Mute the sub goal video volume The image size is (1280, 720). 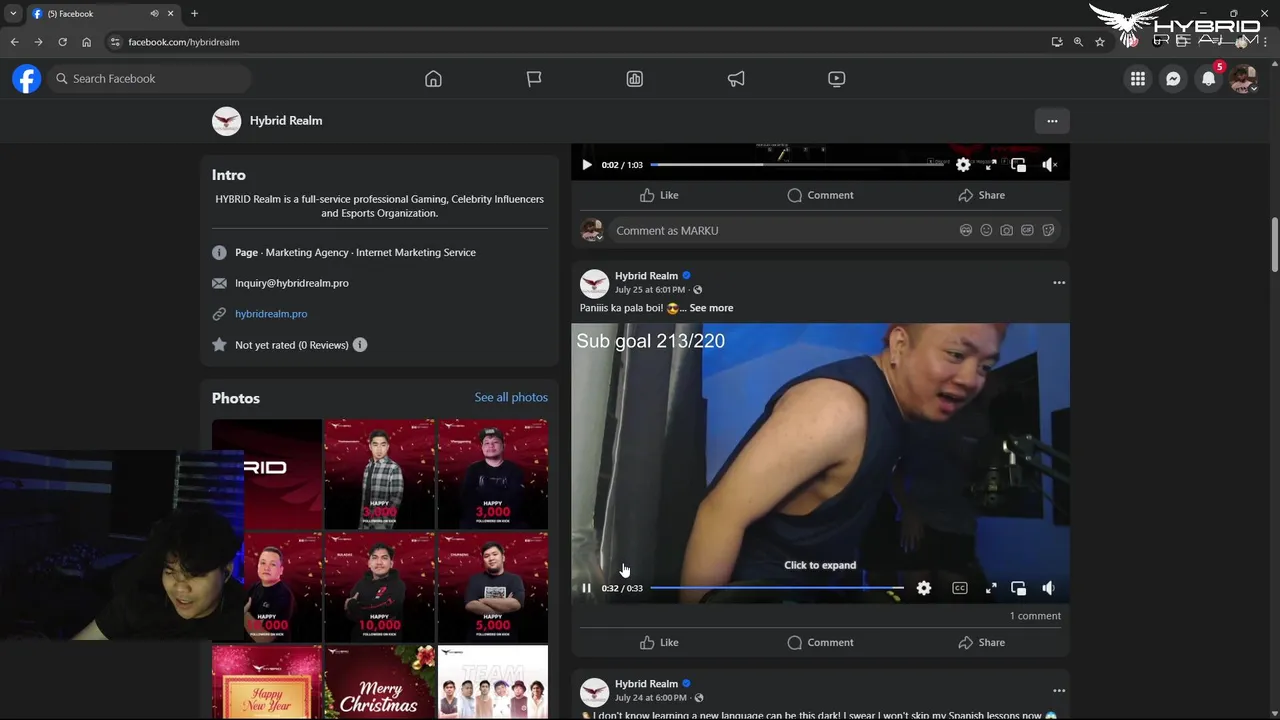1049,589
